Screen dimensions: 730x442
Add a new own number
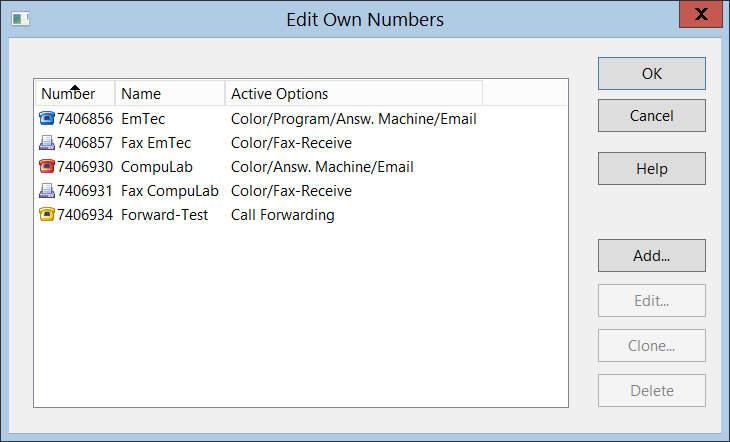pos(652,256)
